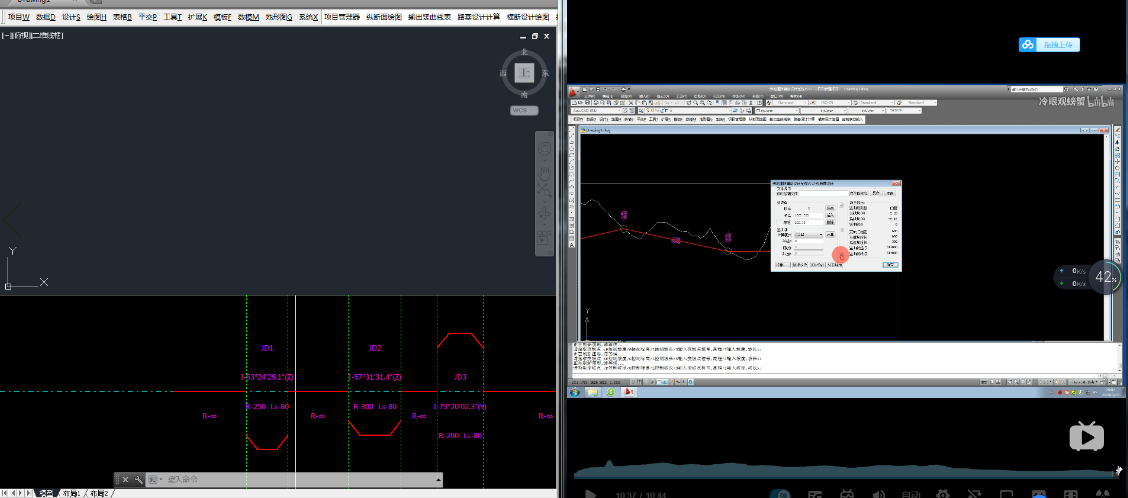Switch to the 布局2 layout tab
The height and width of the screenshot is (498, 1128).
click(x=99, y=493)
